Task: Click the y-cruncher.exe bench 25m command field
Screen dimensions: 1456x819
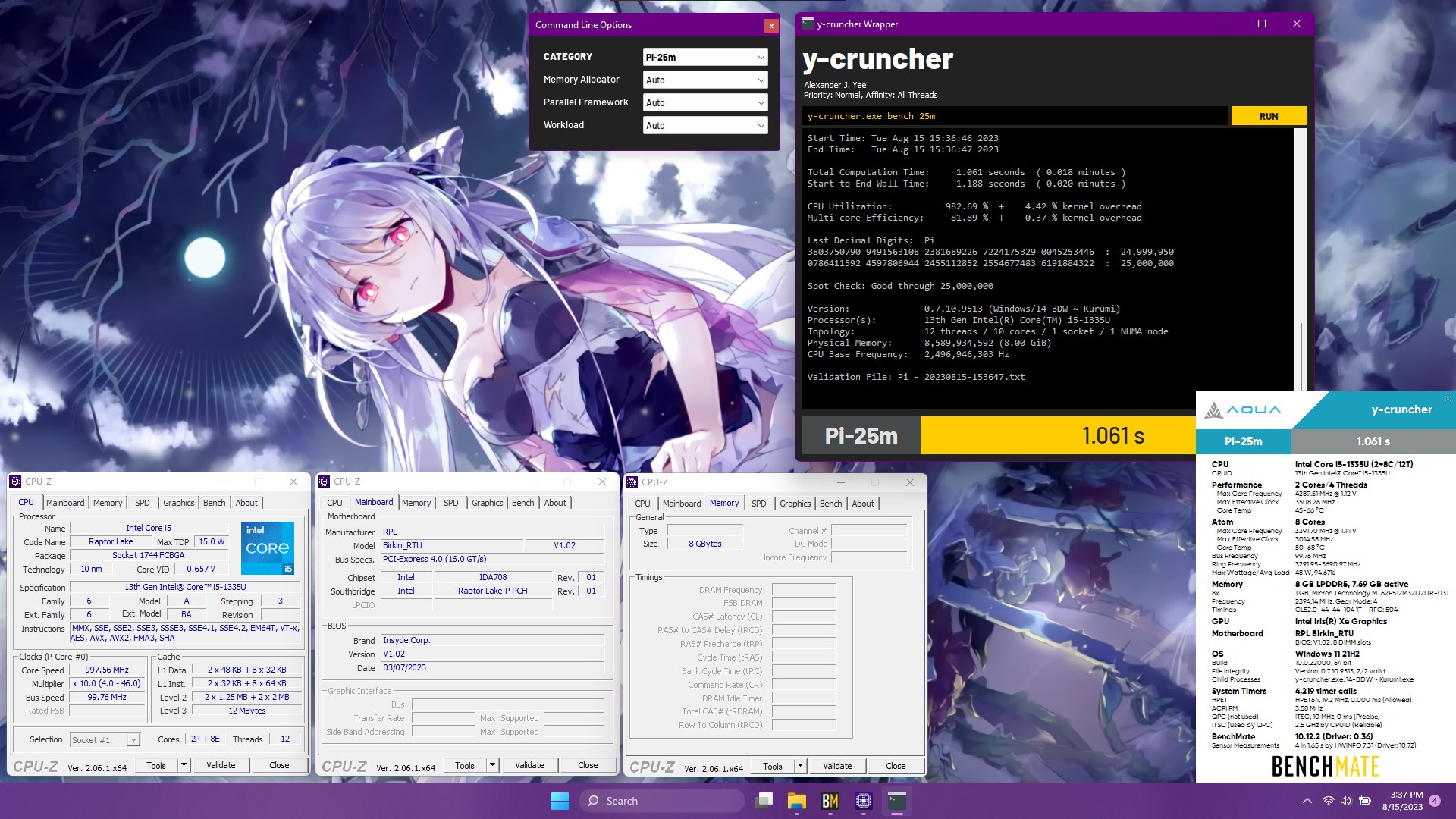Action: click(1015, 116)
